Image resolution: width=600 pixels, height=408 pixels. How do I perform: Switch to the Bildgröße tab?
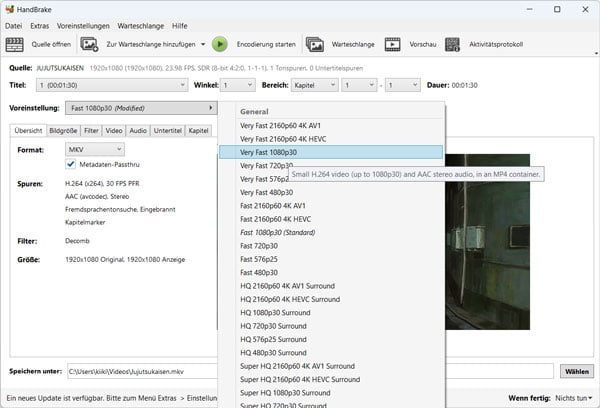pyautogui.click(x=63, y=130)
